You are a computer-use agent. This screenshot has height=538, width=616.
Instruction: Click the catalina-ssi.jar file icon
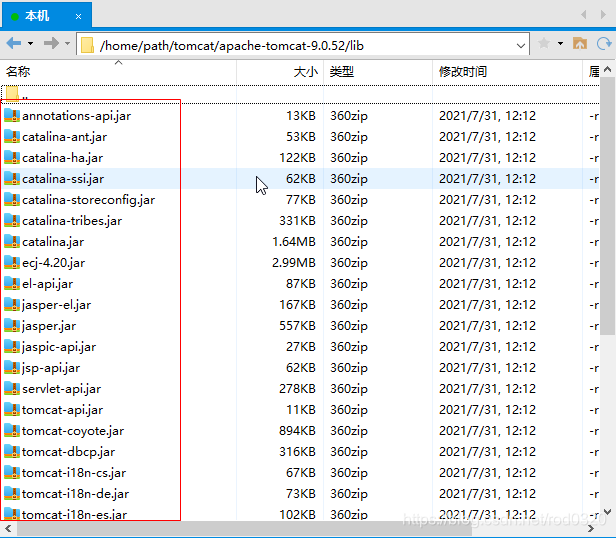point(12,178)
